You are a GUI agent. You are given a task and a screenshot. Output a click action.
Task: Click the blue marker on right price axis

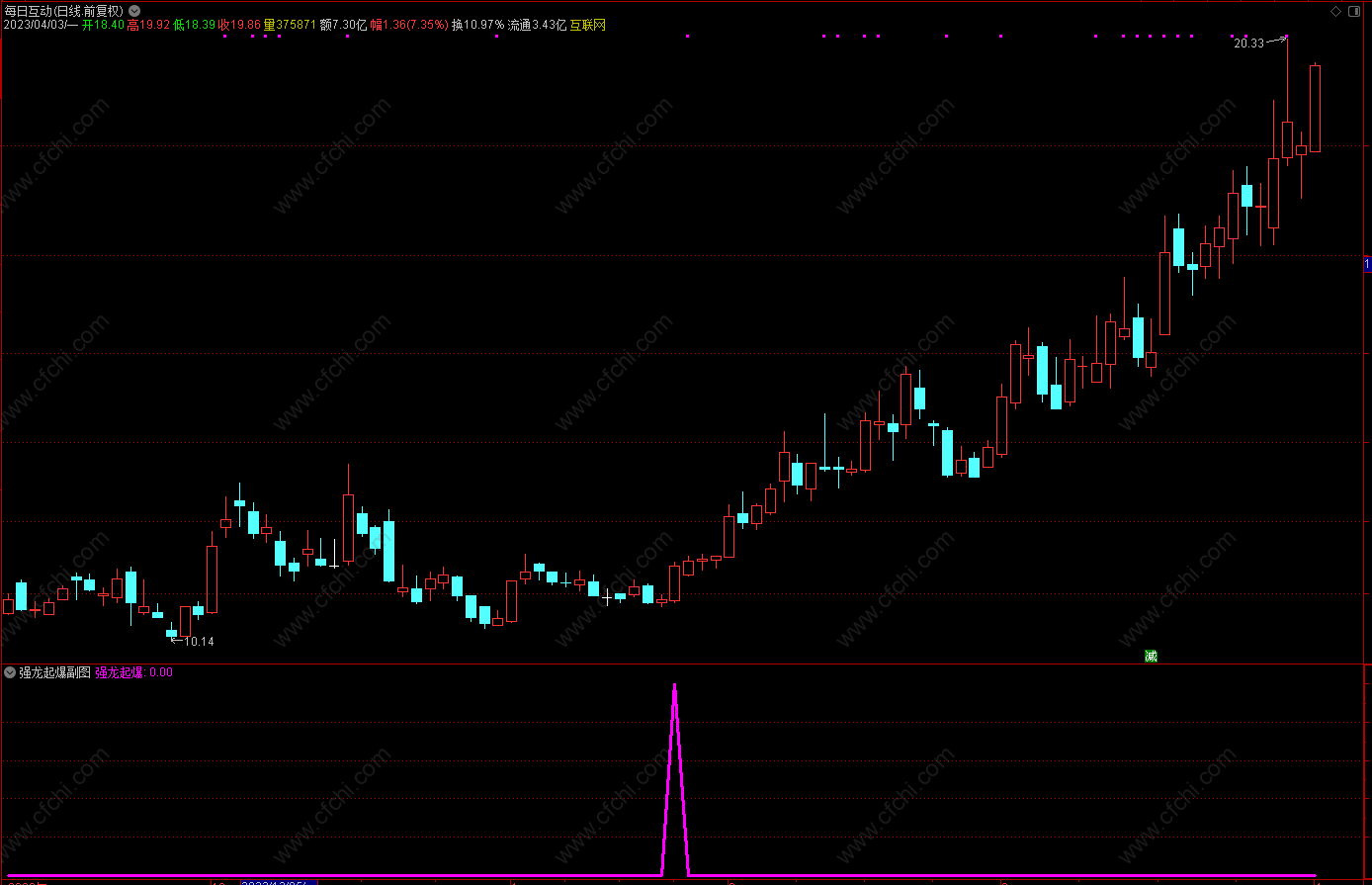[x=1367, y=264]
